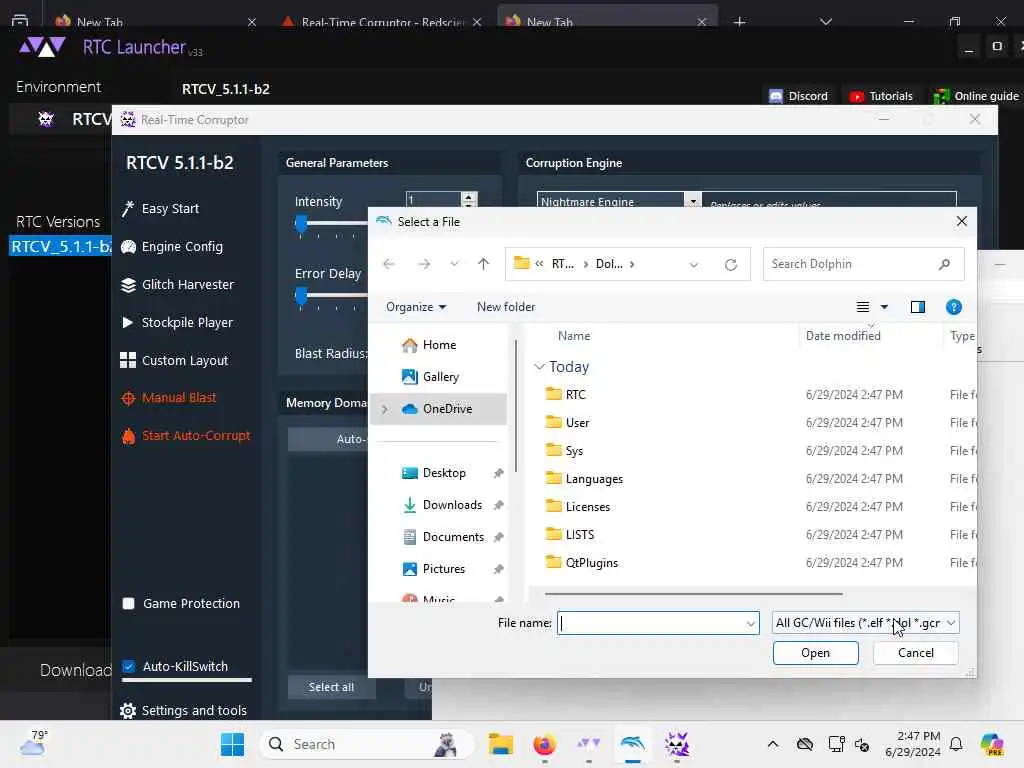Go forward in file dialog
Image resolution: width=1024 pixels, height=768 pixels.
[x=424, y=264]
